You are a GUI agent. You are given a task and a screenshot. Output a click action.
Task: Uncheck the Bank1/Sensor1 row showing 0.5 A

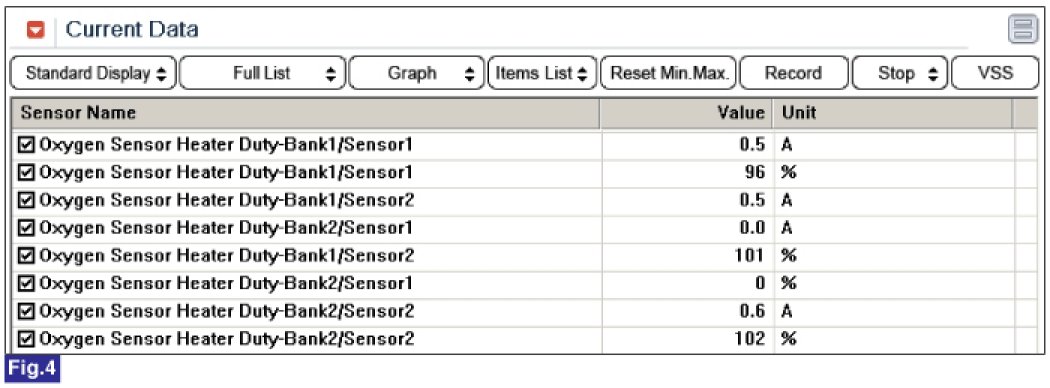pyautogui.click(x=27, y=145)
